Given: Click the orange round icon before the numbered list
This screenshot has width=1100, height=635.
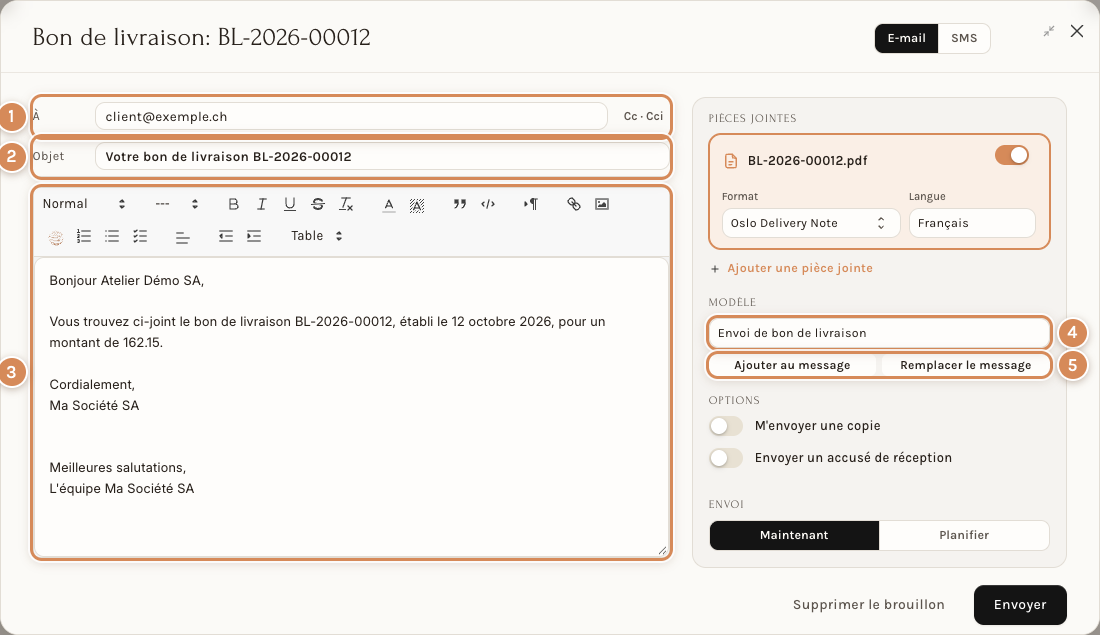Looking at the screenshot, I should (56, 237).
